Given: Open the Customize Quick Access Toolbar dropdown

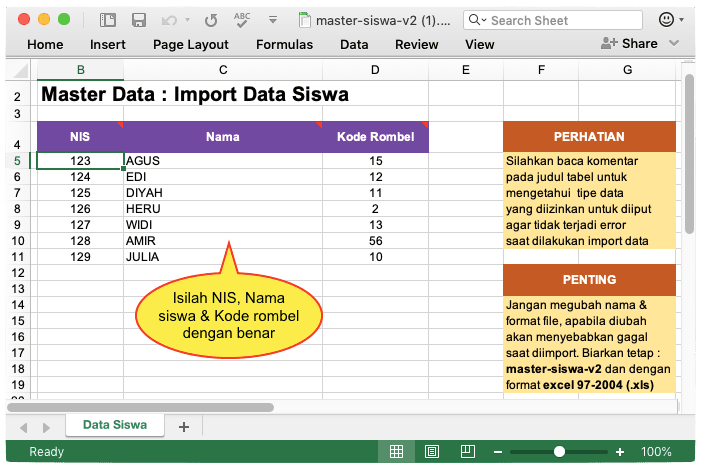Looking at the screenshot, I should (273, 20).
